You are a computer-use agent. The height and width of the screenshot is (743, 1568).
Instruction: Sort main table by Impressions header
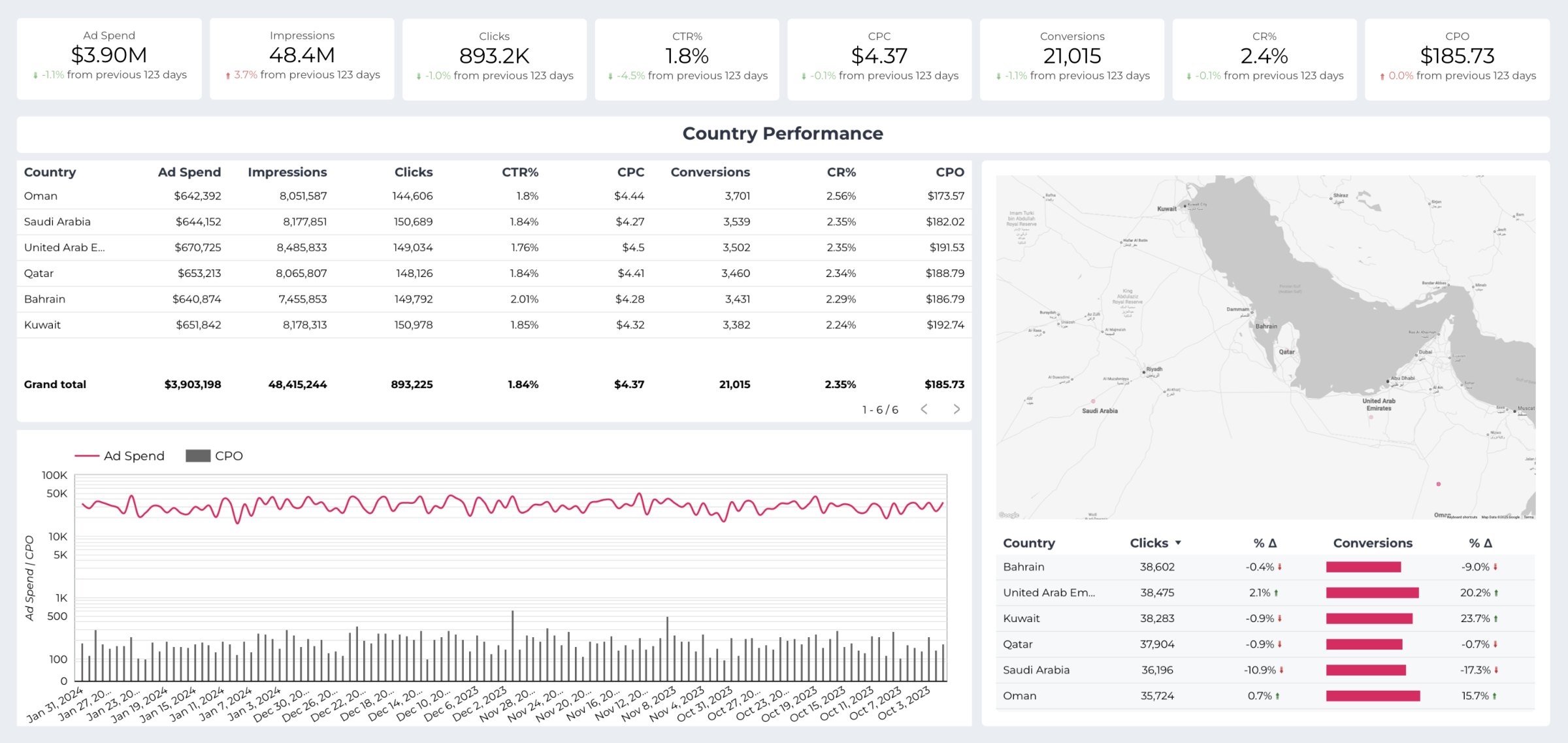pos(287,172)
